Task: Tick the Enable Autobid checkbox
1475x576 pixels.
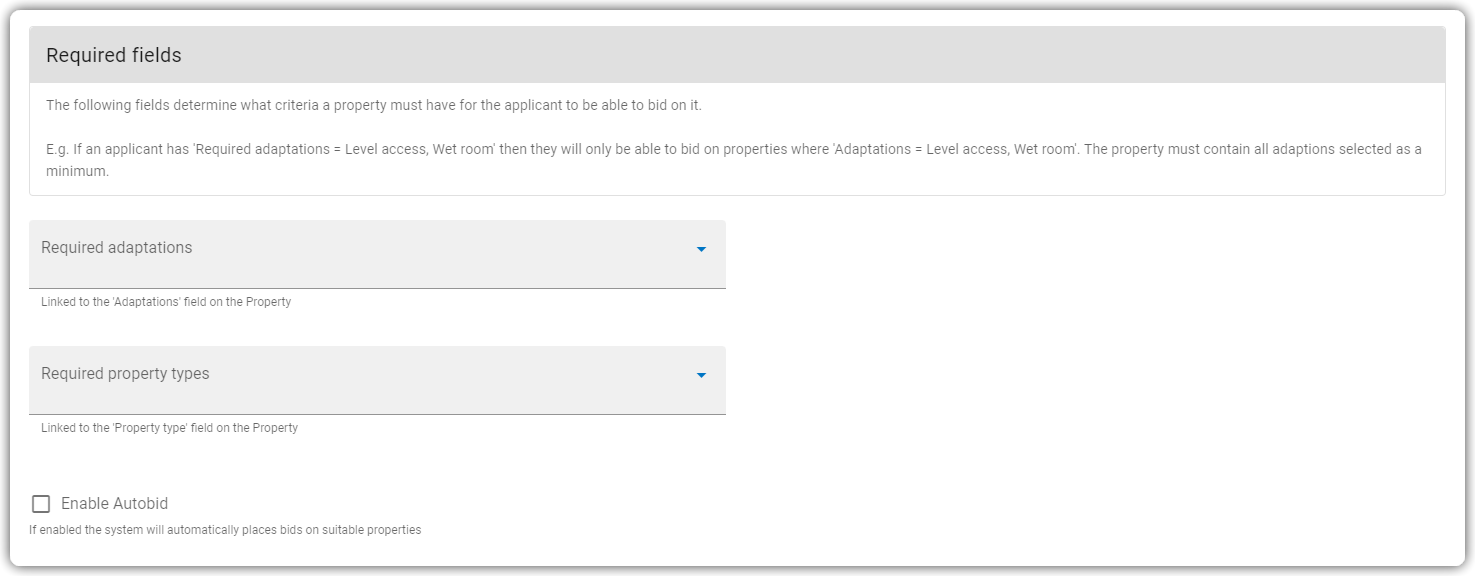Action: point(41,504)
